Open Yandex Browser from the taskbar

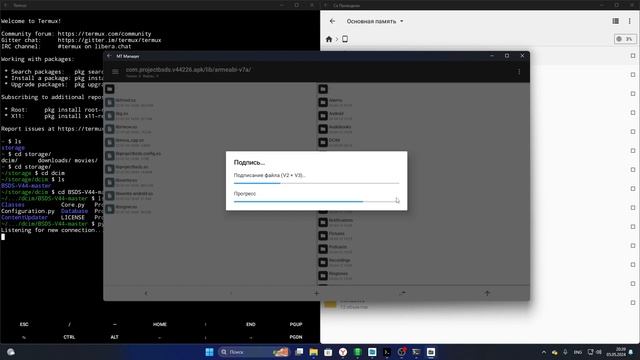[343, 352]
